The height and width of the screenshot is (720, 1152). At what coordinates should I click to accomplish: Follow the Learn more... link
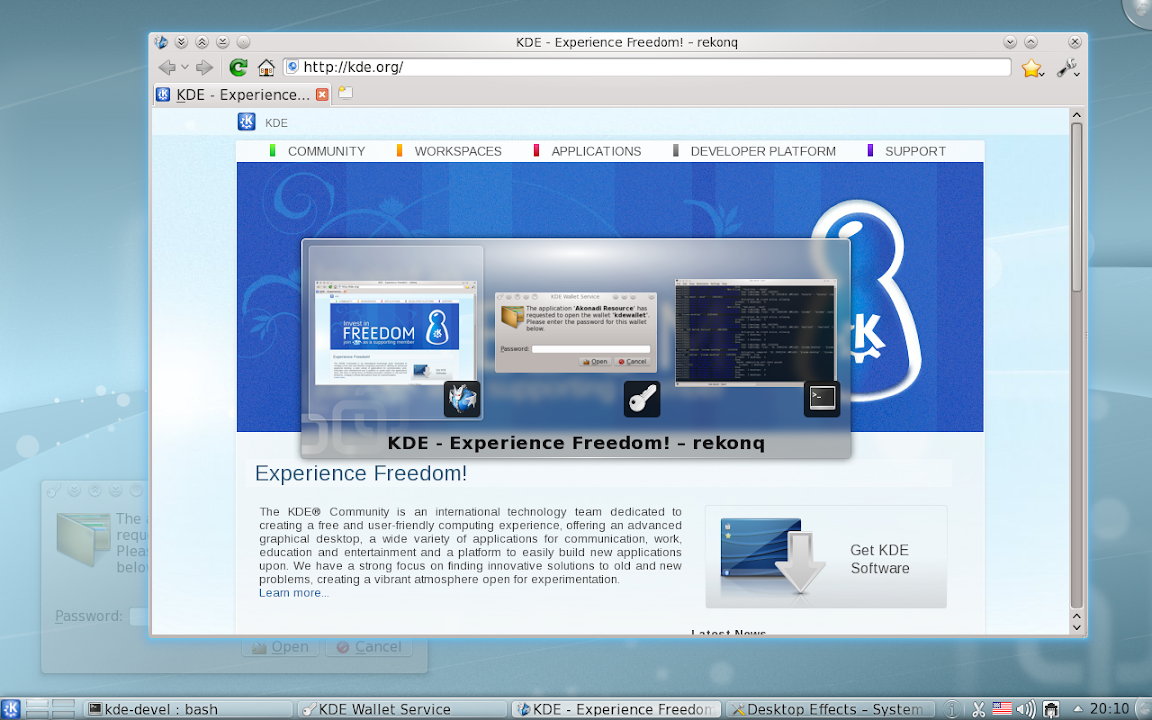tap(294, 593)
